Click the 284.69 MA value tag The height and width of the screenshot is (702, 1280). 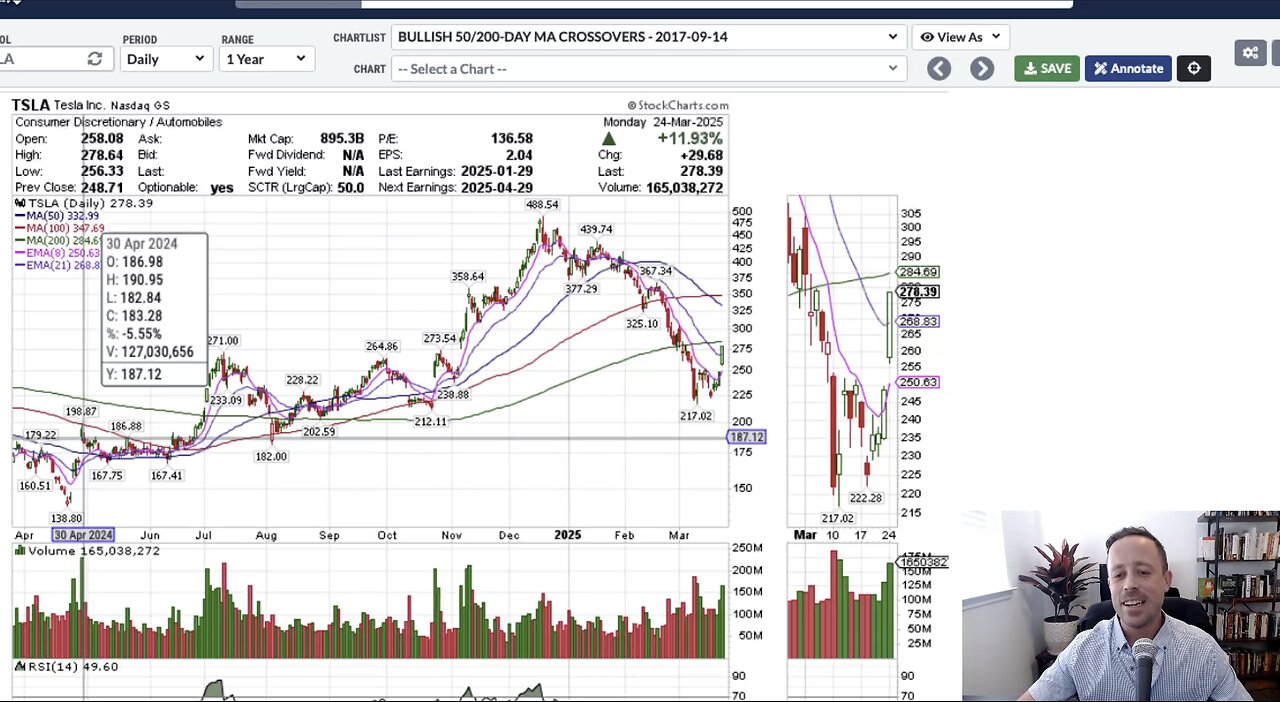(x=919, y=272)
